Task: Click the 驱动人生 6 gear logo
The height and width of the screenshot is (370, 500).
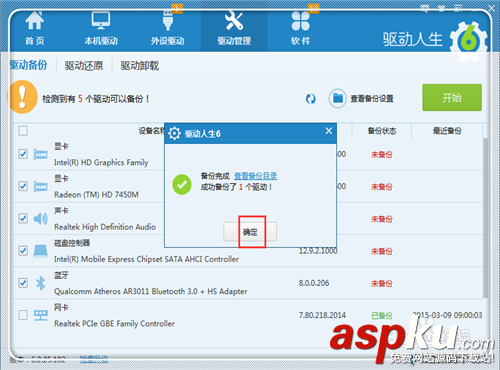Action: [x=469, y=41]
